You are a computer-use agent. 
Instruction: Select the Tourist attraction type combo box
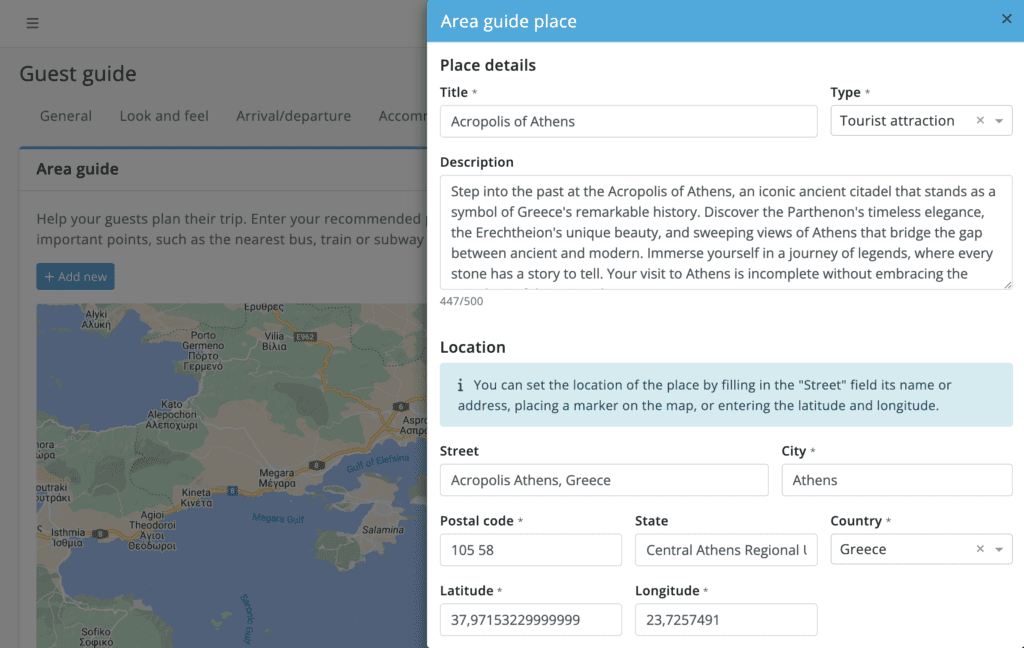tap(921, 121)
